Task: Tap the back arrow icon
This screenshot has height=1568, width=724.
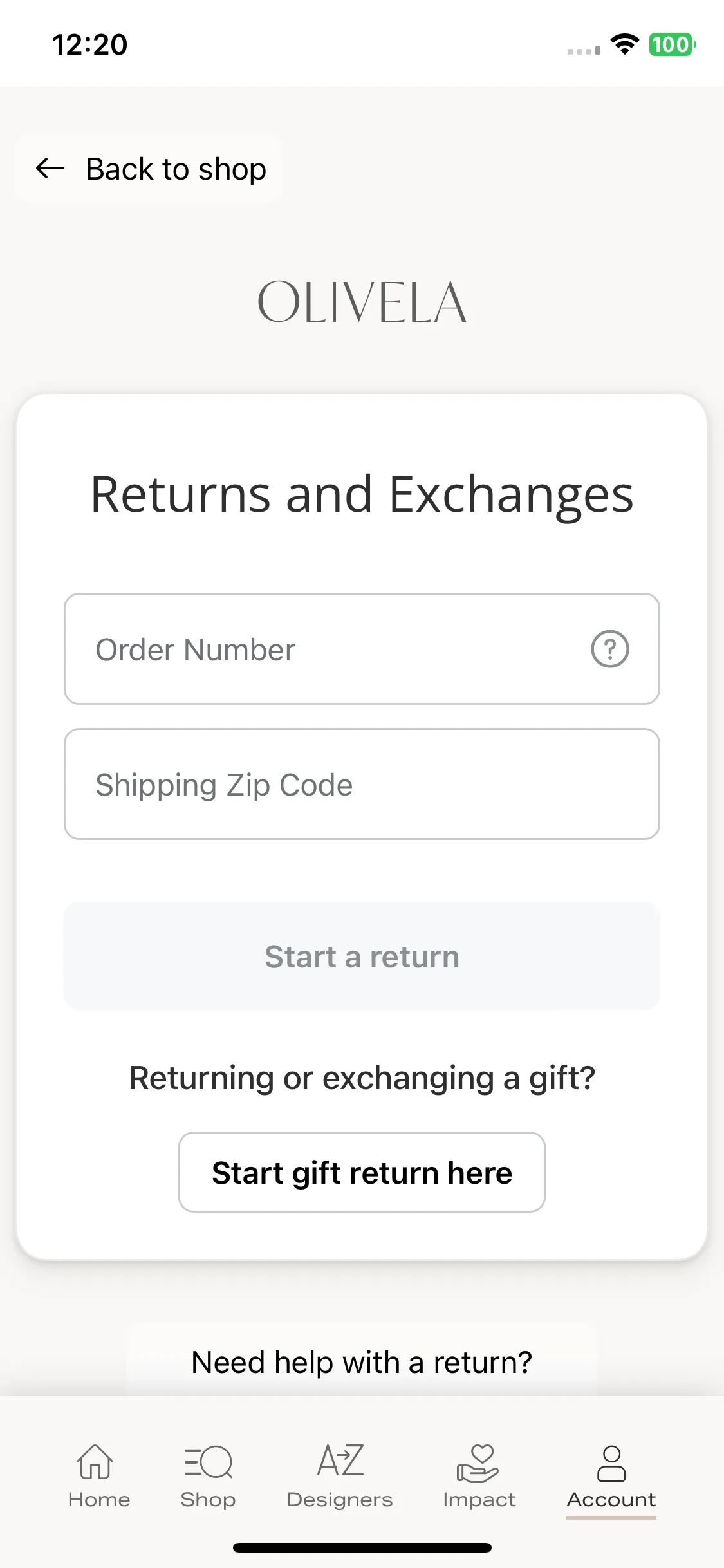Action: (50, 169)
